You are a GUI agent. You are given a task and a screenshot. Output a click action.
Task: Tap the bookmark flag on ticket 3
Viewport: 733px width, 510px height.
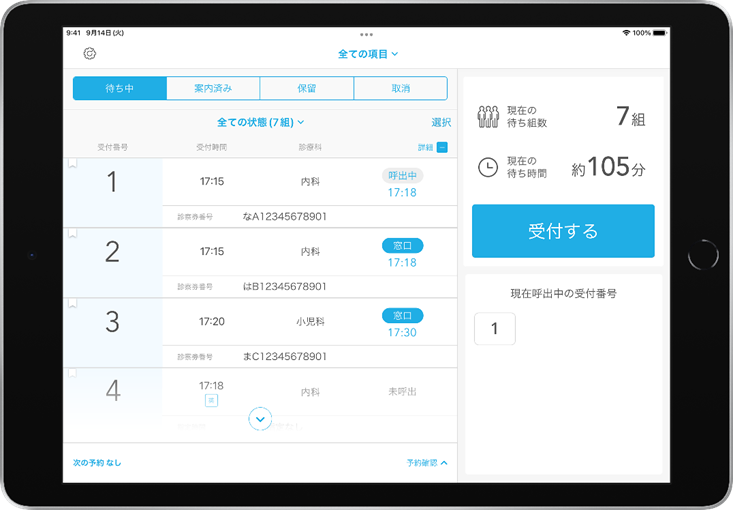(x=72, y=303)
